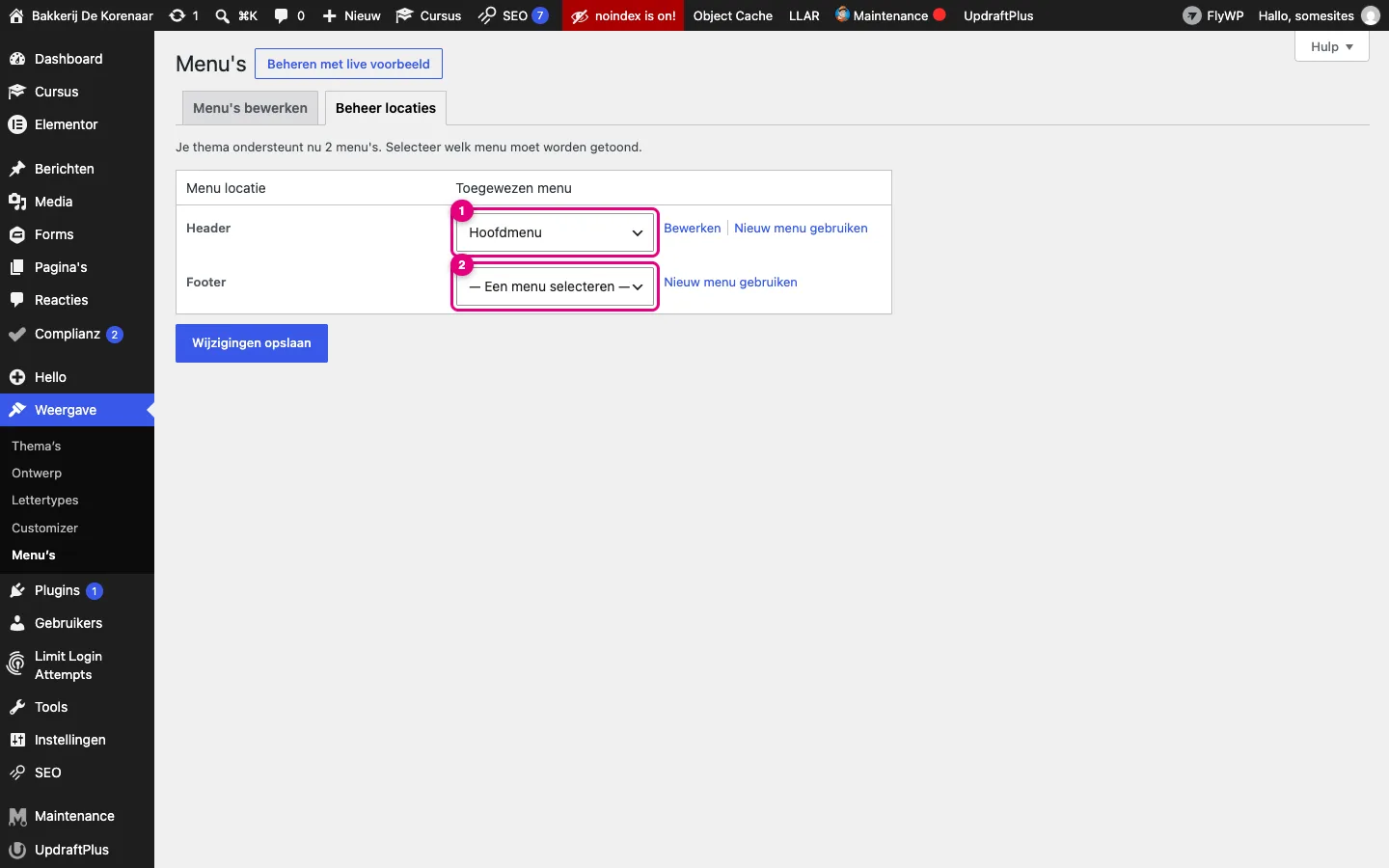Open Cursus in the left sidebar
Screen dimensions: 1389x868
77,92
